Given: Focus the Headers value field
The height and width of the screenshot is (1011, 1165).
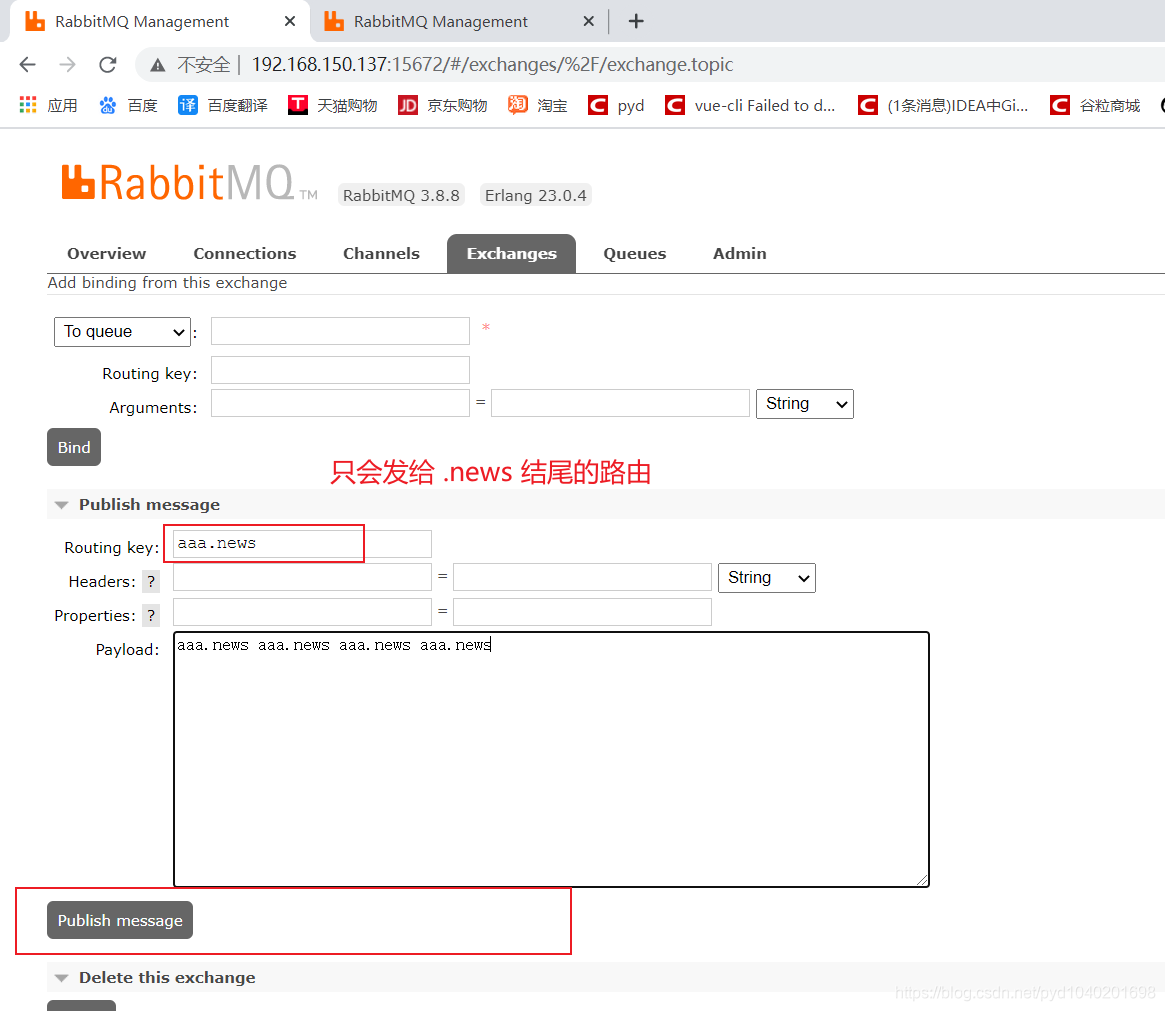Looking at the screenshot, I should 582,577.
